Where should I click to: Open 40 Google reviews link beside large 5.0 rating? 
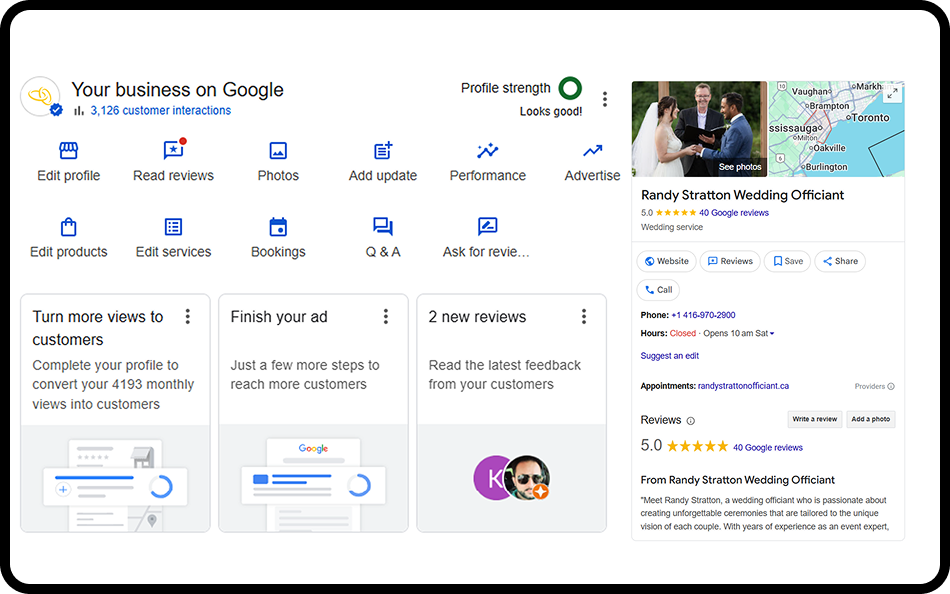pyautogui.click(x=768, y=447)
